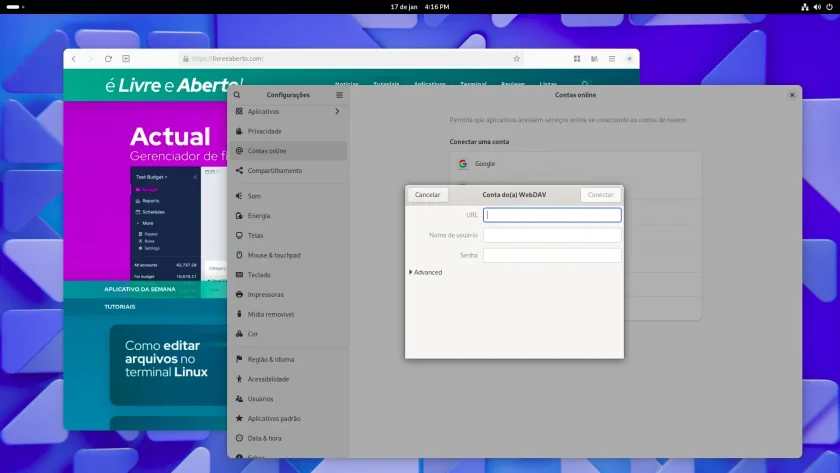This screenshot has width=840, height=473.
Task: Open Mídia removível settings
Action: 288,314
